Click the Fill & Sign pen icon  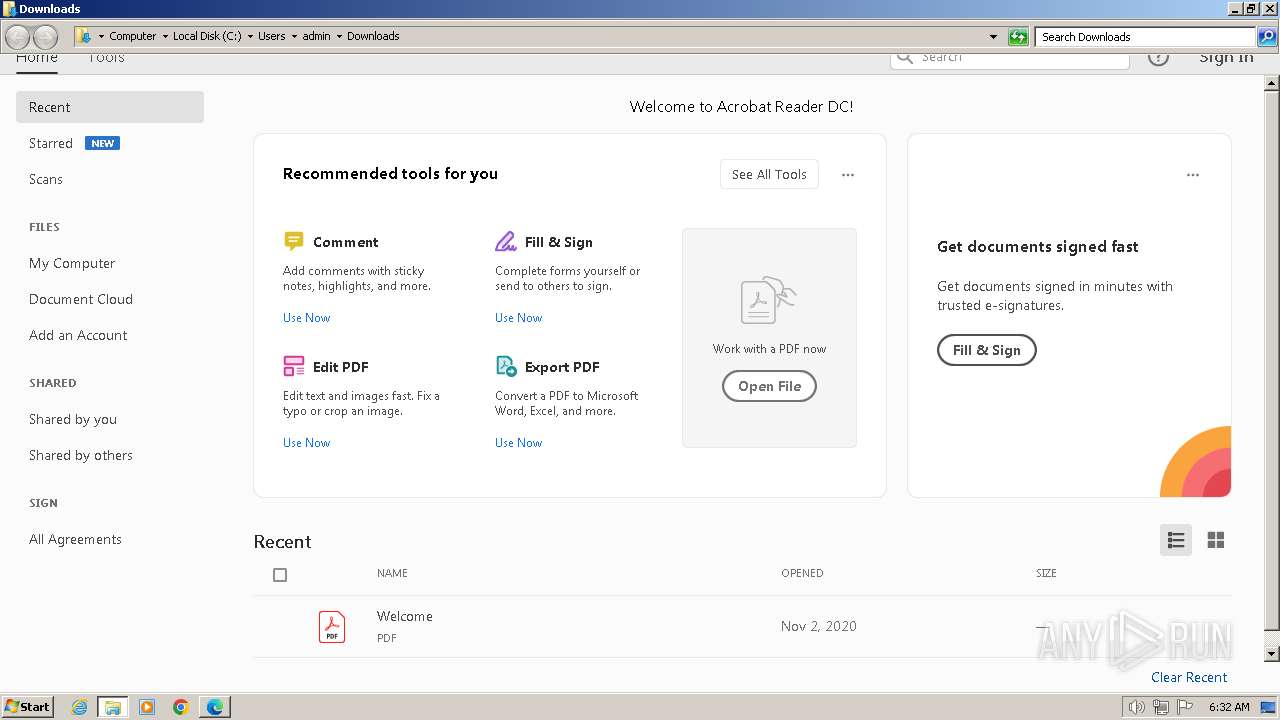coord(505,241)
